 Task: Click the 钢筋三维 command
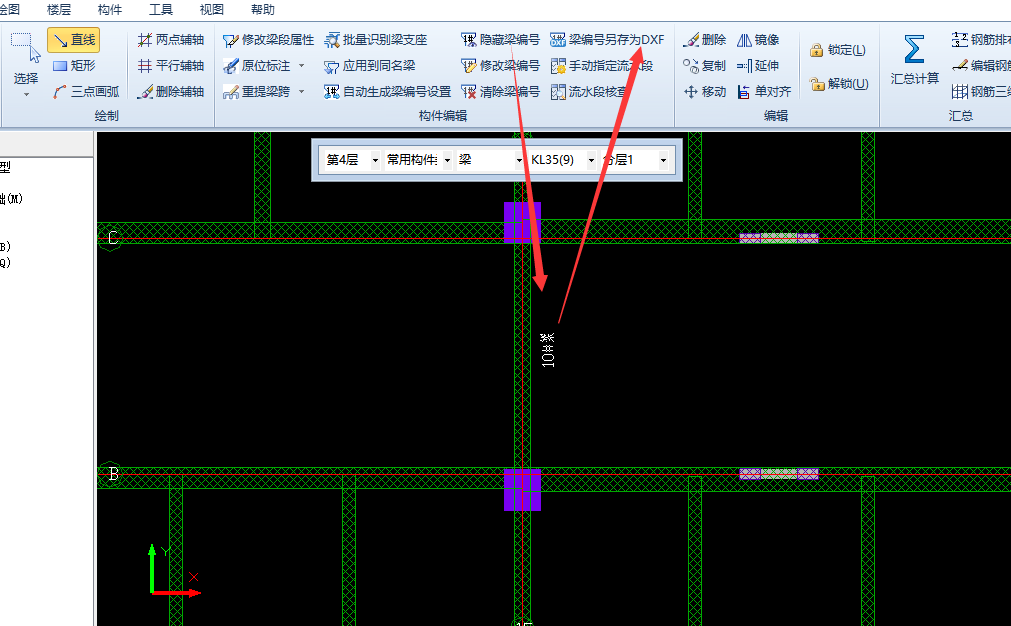981,92
